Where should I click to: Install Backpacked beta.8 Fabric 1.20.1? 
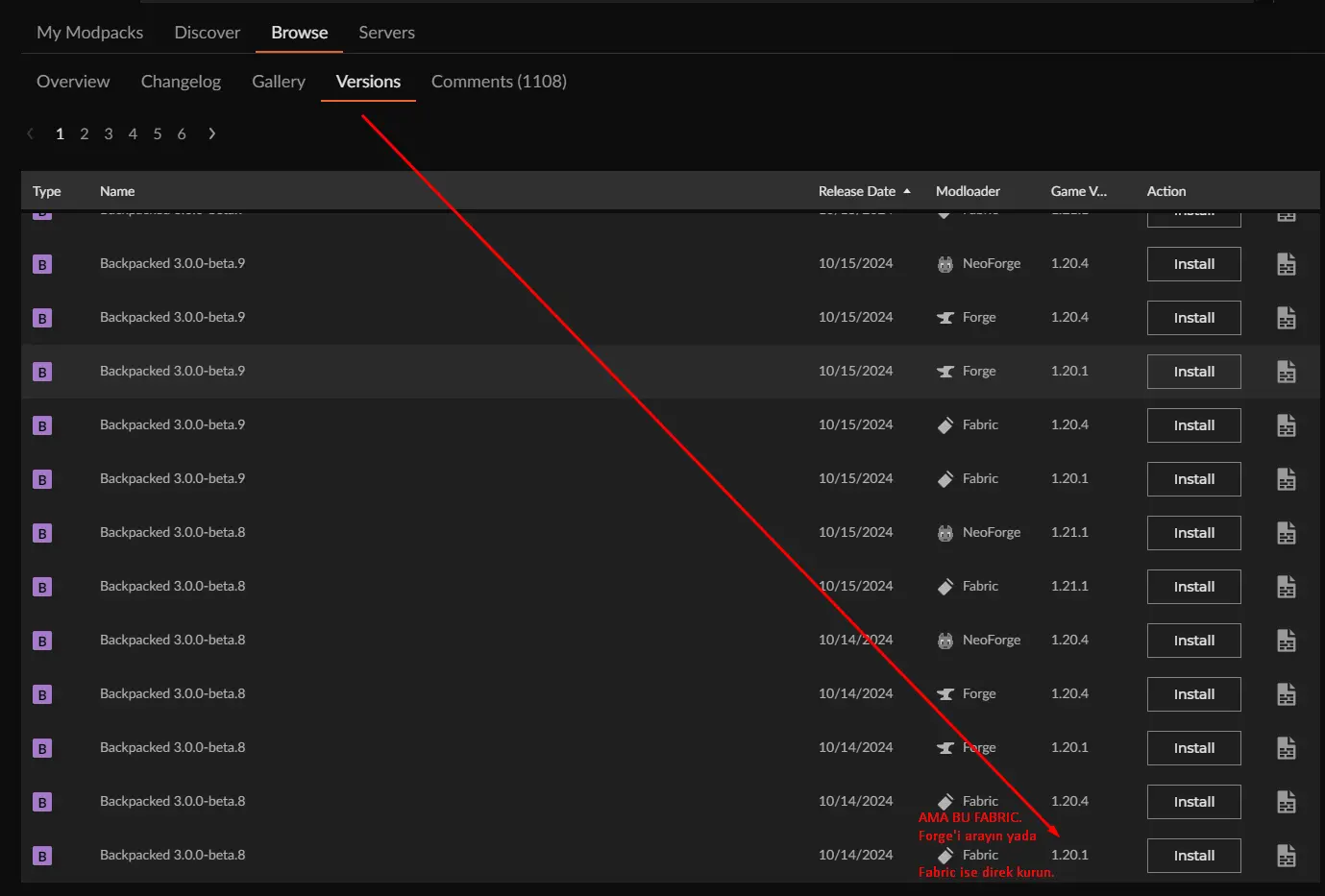coord(1194,856)
